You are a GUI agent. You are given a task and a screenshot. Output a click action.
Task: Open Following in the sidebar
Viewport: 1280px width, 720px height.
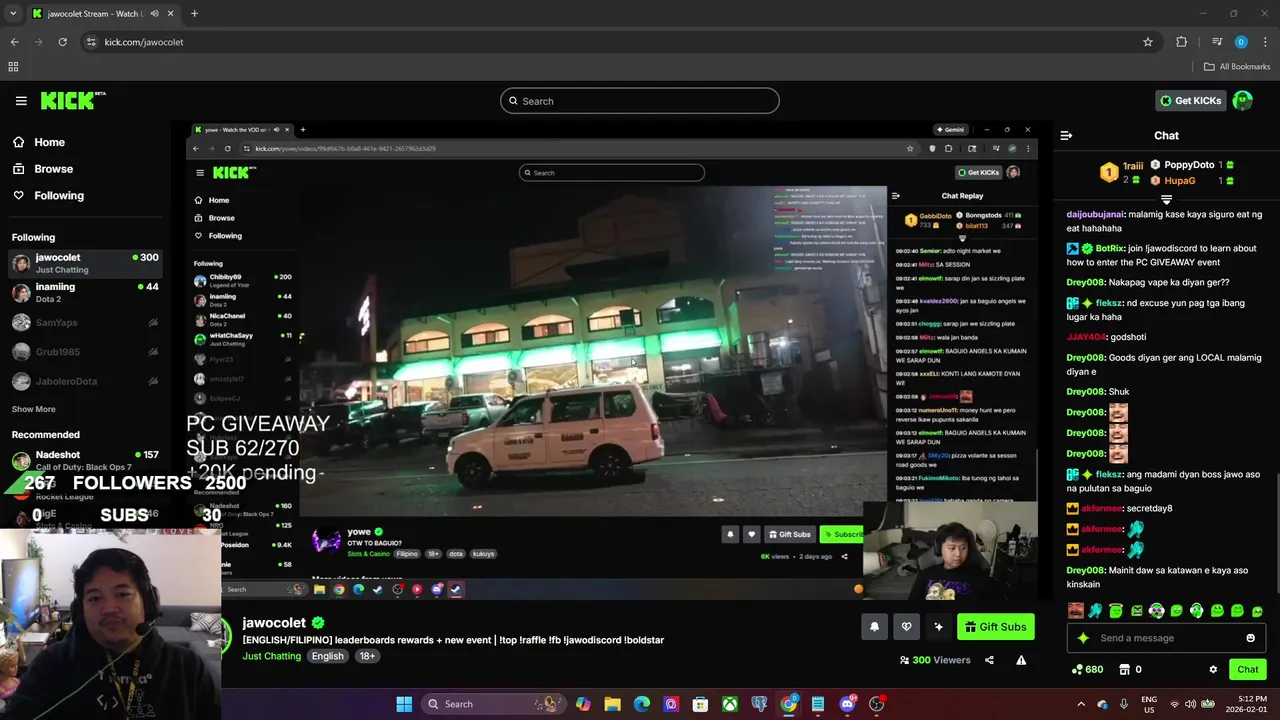(48, 196)
